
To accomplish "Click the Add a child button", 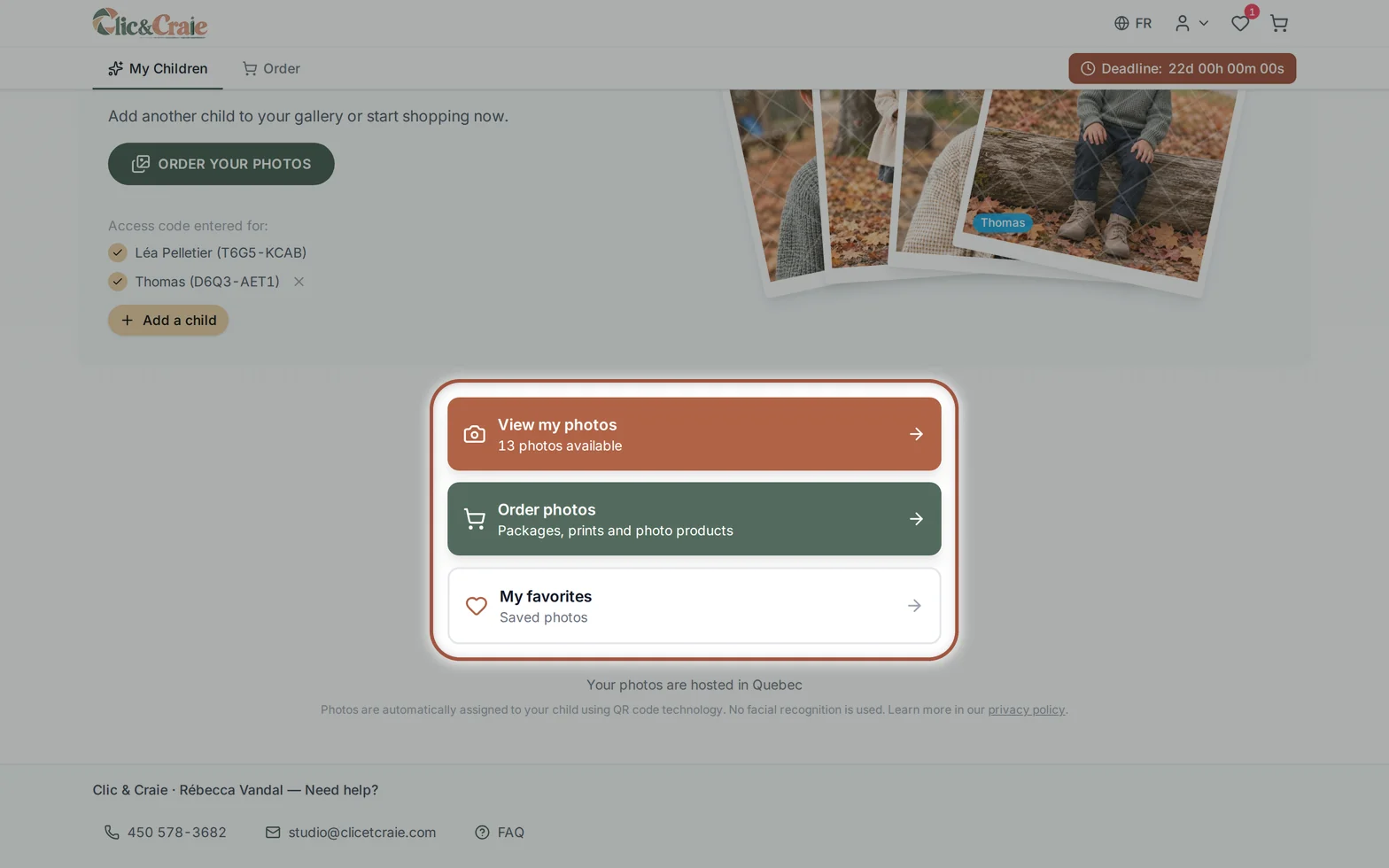I will coord(168,321).
